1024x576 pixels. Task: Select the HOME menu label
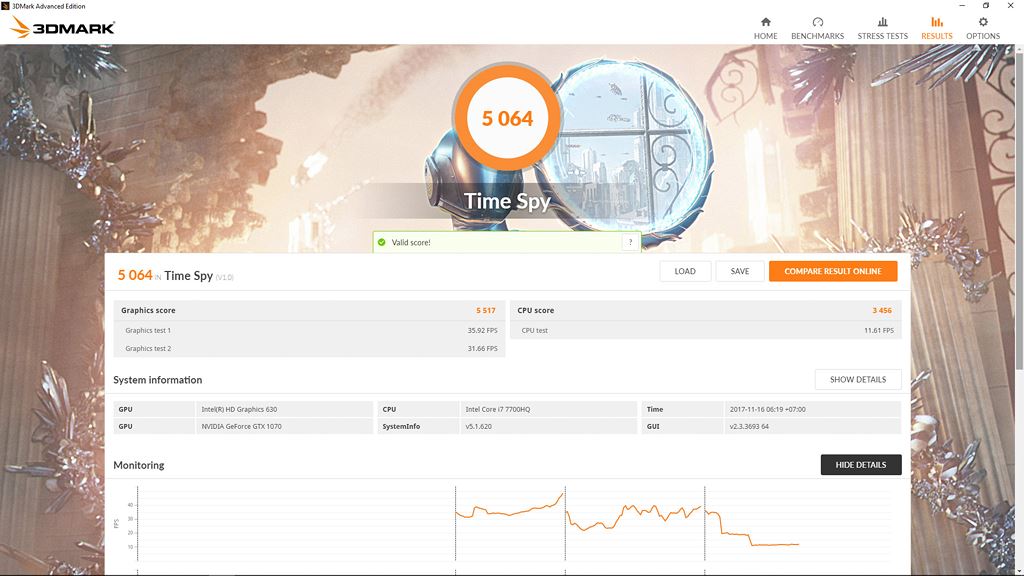click(x=765, y=36)
